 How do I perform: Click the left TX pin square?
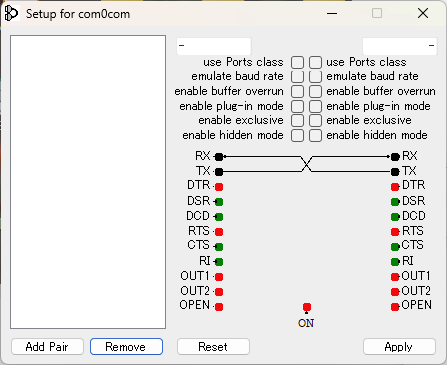[x=219, y=172]
